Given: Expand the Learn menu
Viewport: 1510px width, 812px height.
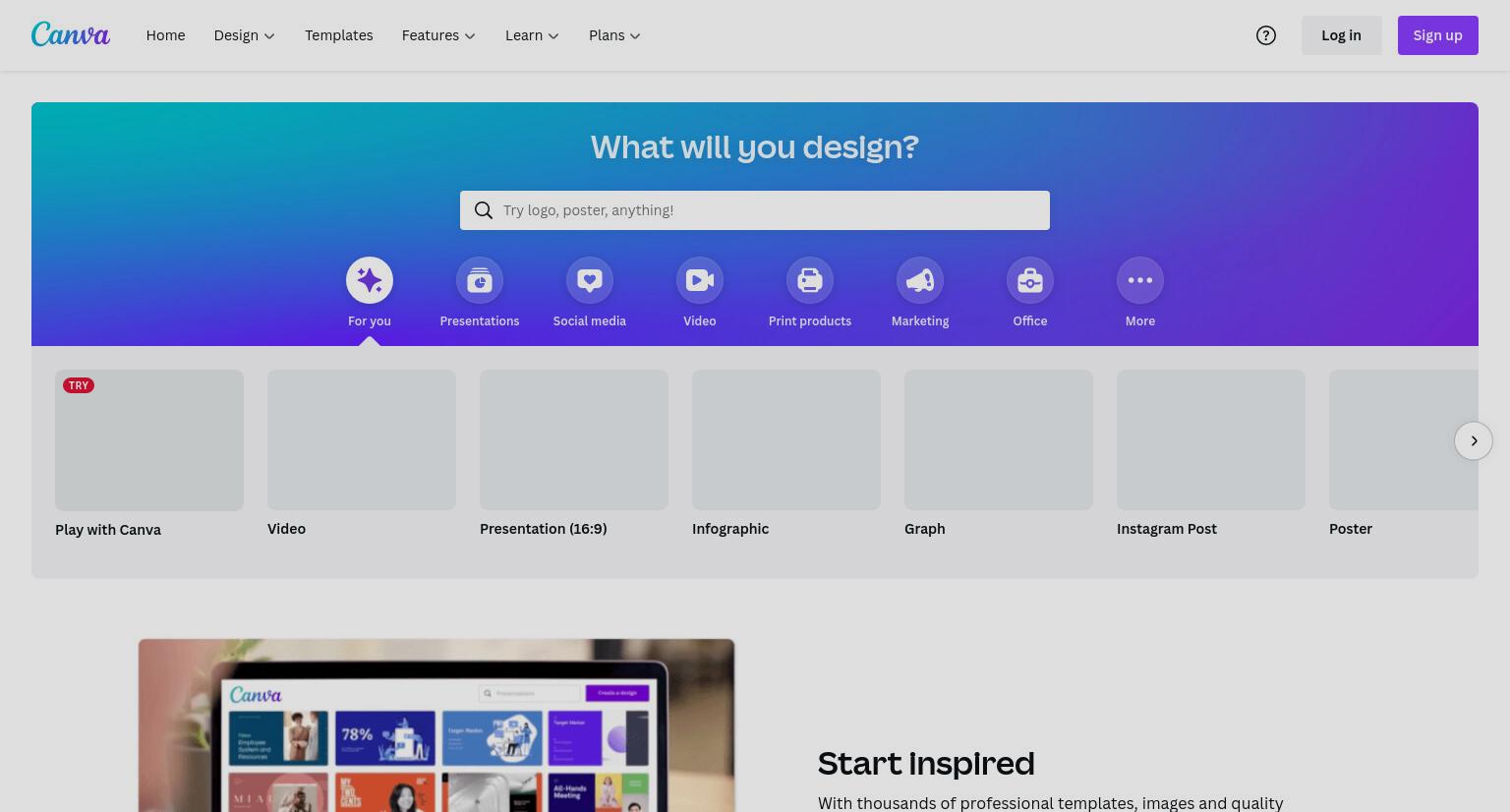Looking at the screenshot, I should click(x=532, y=35).
